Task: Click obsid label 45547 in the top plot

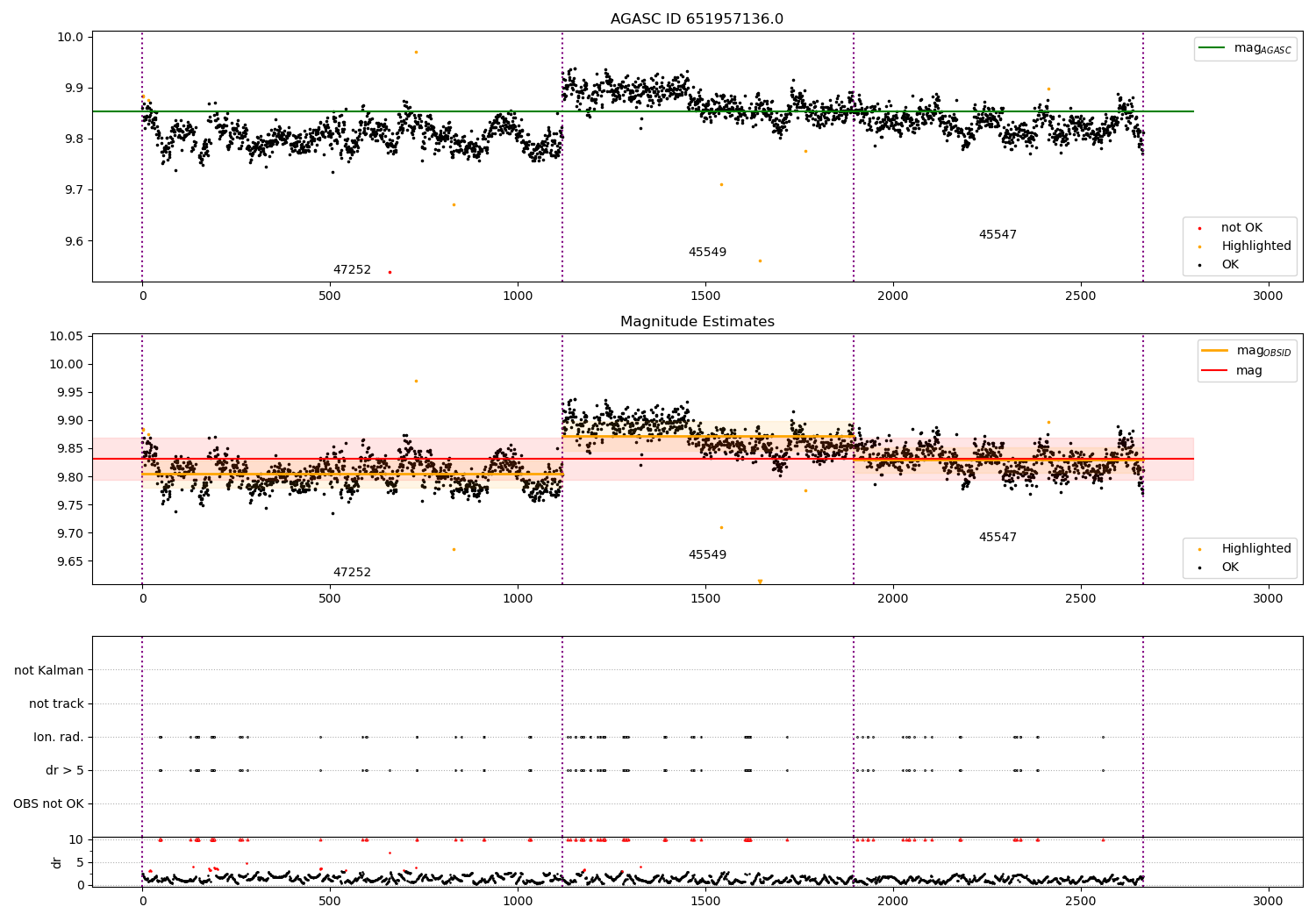Action: (x=998, y=235)
